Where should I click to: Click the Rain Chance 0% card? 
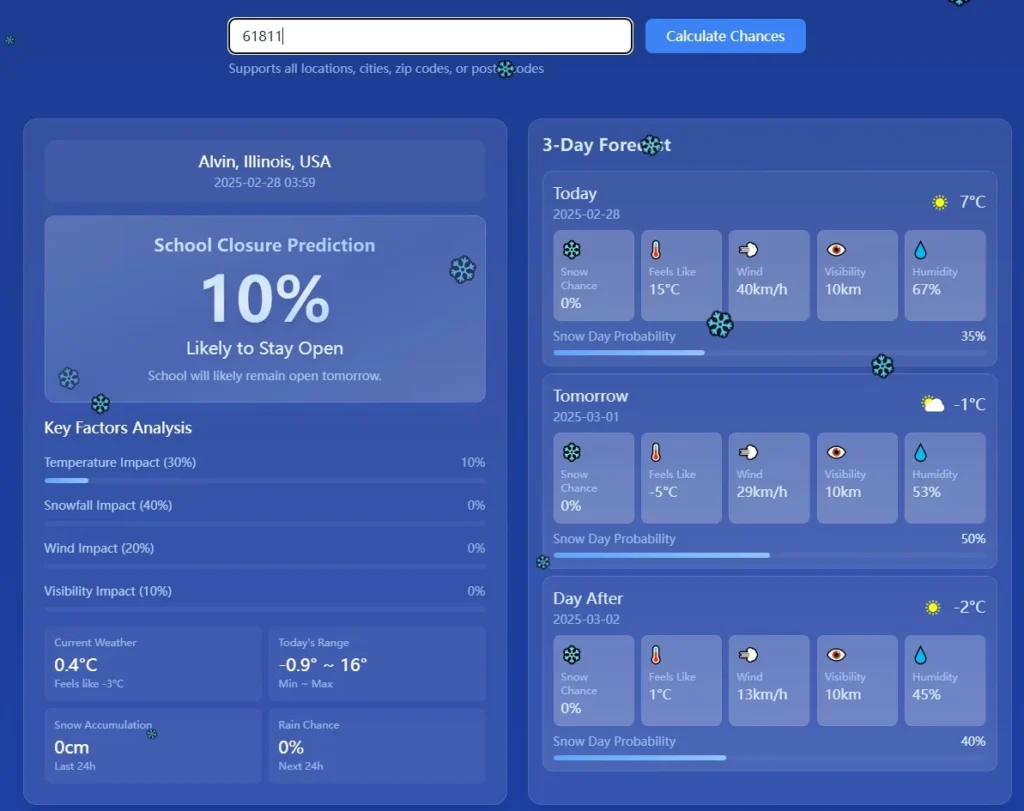point(376,746)
